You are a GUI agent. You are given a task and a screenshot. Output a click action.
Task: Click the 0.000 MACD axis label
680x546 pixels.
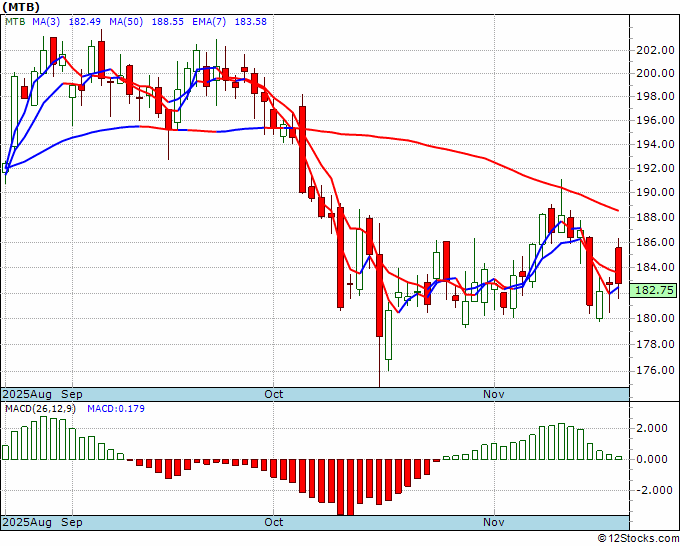click(x=652, y=459)
